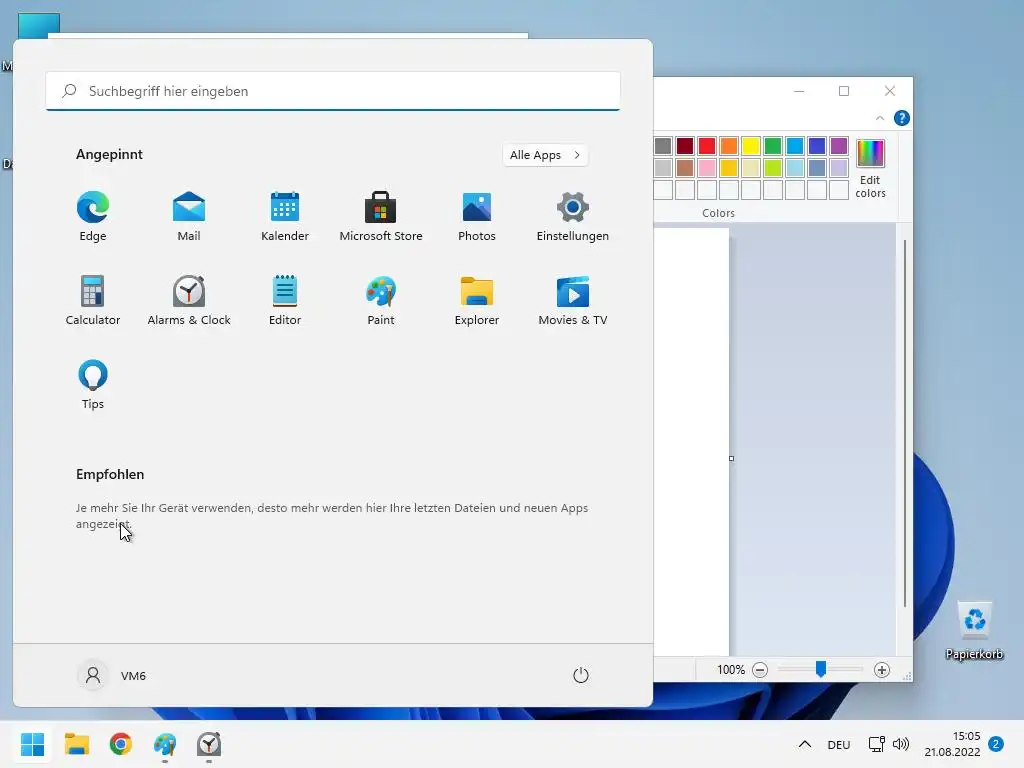Switch to Paint via taskbar icon
The width and height of the screenshot is (1024, 768).
165,744
